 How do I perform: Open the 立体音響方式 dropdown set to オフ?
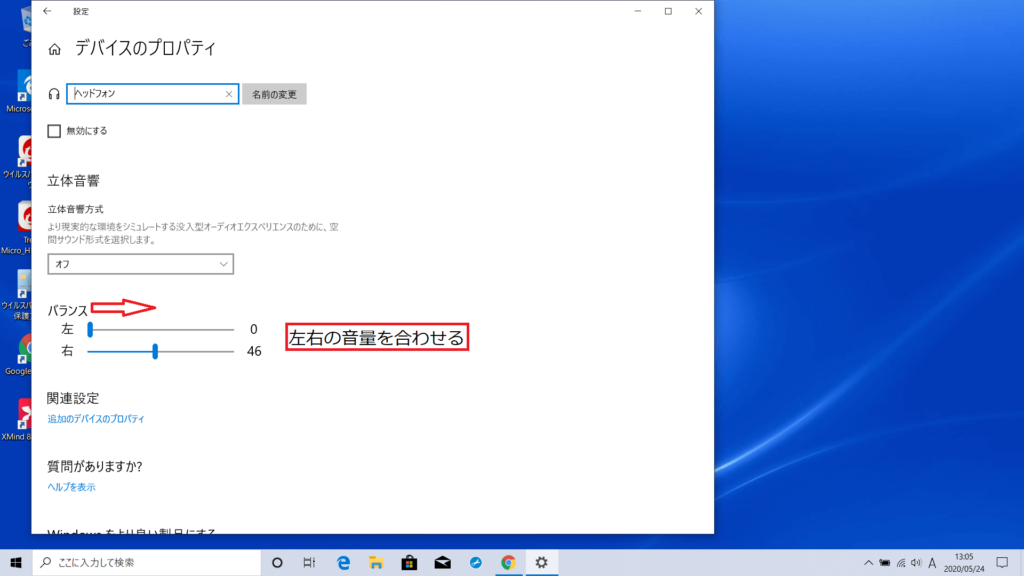pyautogui.click(x=140, y=264)
